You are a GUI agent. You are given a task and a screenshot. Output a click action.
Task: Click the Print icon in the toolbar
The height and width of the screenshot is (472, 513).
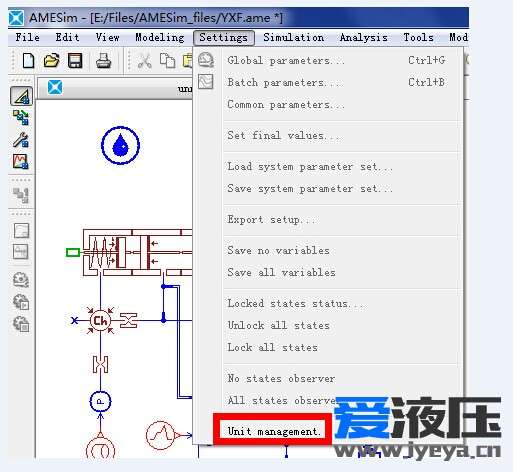pyautogui.click(x=103, y=61)
